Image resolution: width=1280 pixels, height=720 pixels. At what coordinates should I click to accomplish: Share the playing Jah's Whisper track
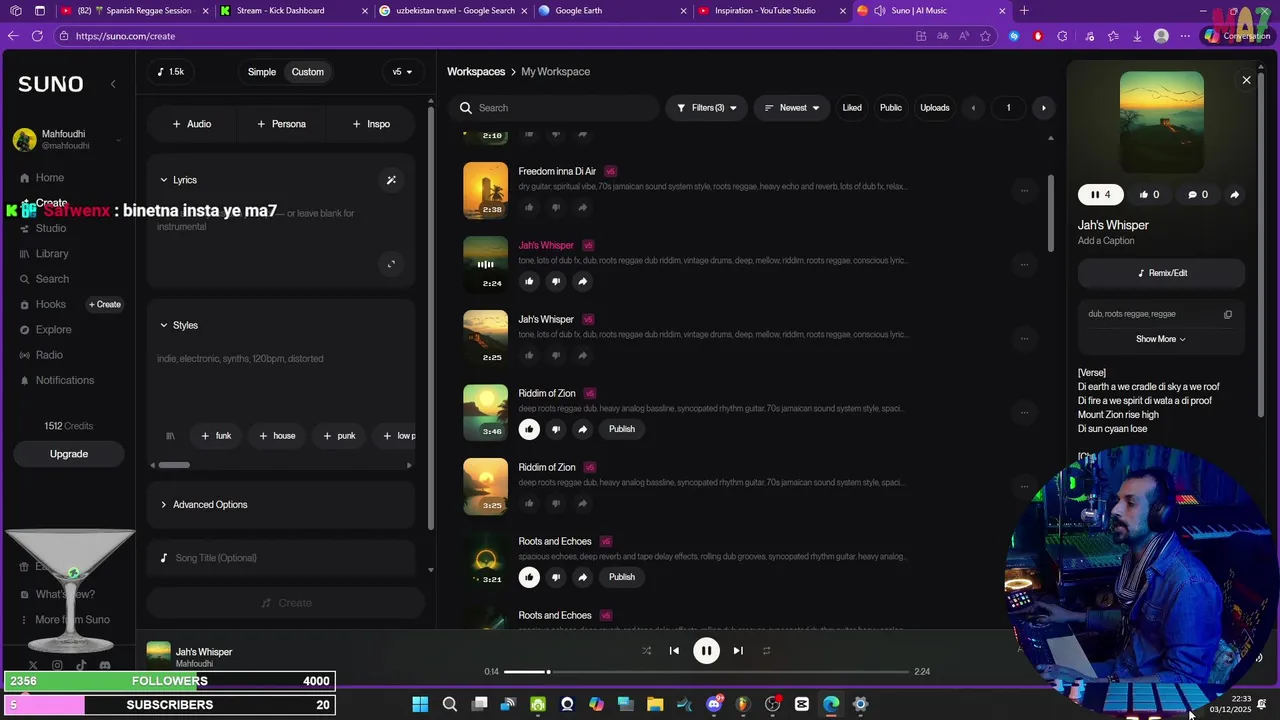pyautogui.click(x=583, y=281)
